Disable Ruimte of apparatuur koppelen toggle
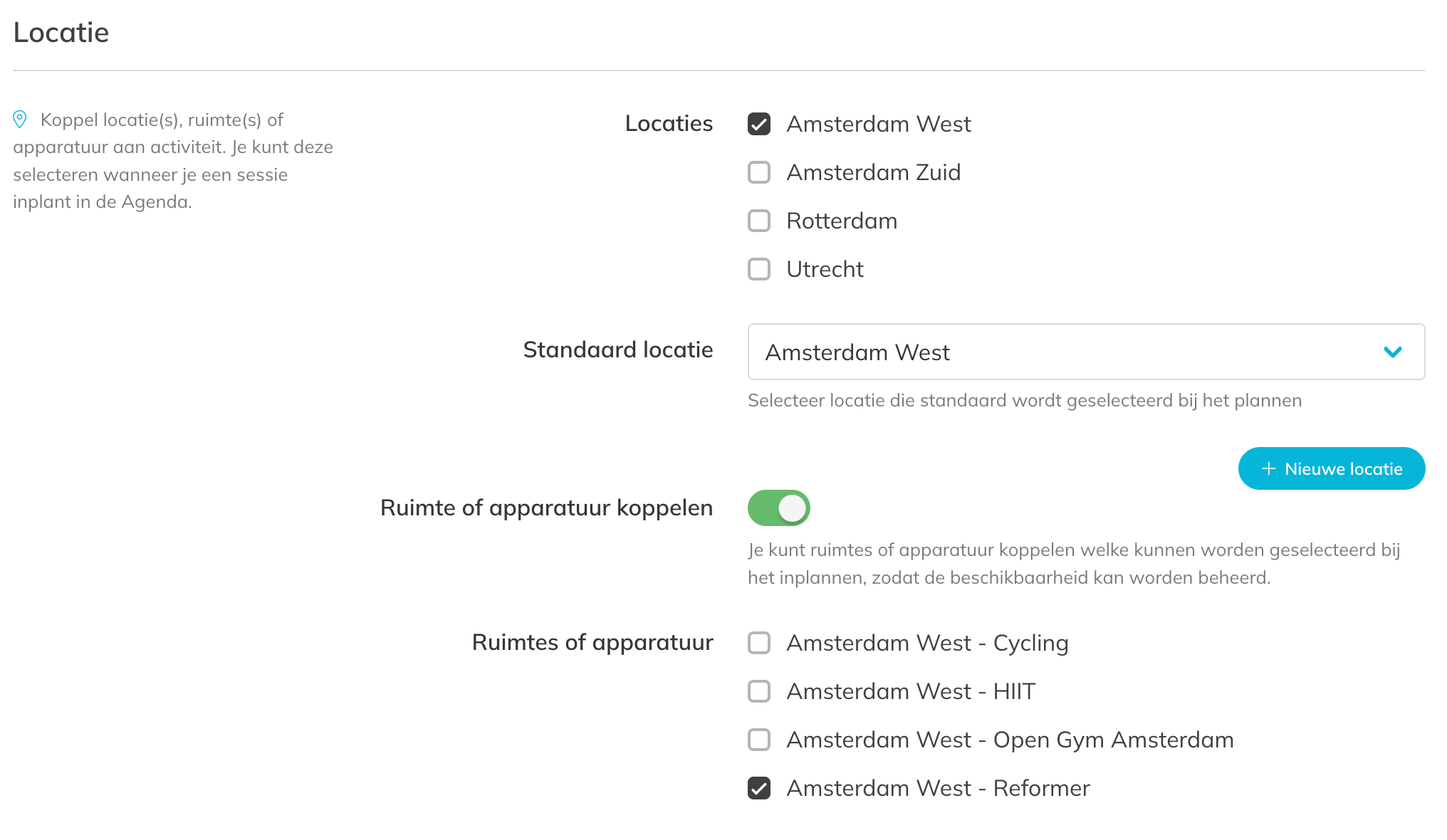Screen dimensions: 1447x840 [778, 508]
